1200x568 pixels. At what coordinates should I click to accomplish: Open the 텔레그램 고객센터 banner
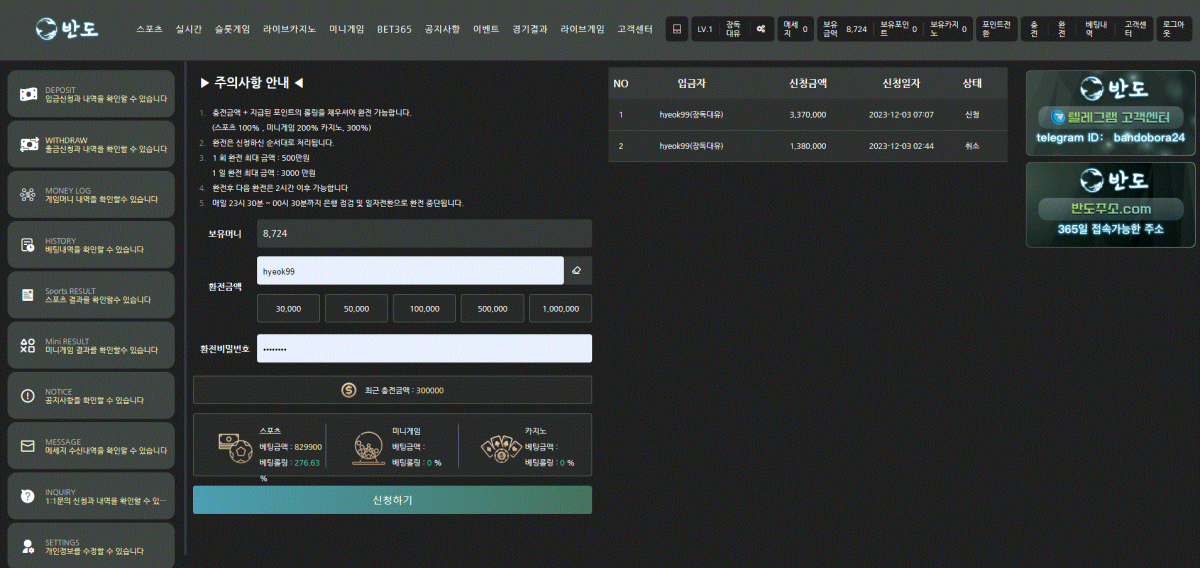(1110, 113)
